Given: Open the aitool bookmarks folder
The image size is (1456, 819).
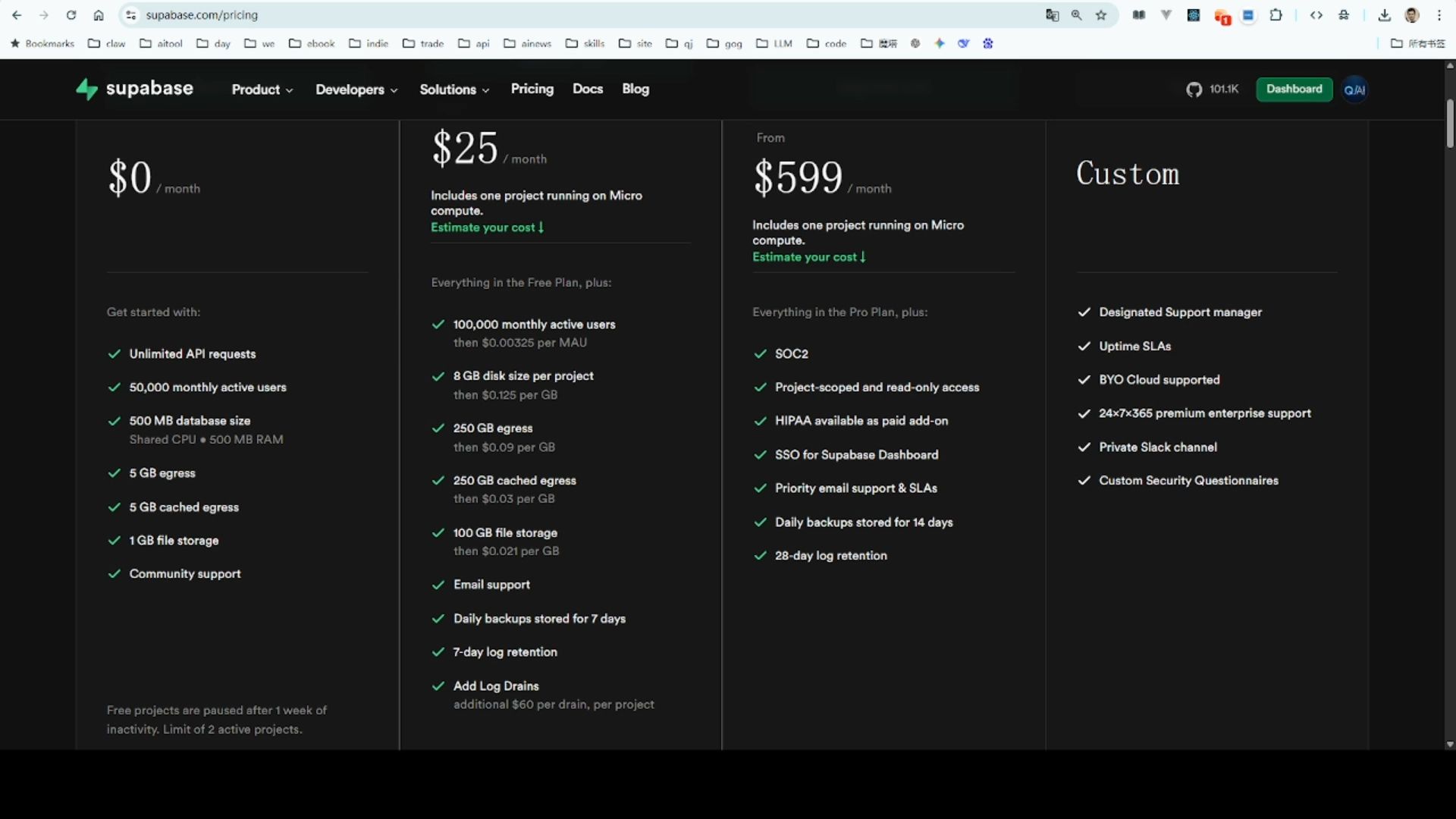Looking at the screenshot, I should point(162,43).
